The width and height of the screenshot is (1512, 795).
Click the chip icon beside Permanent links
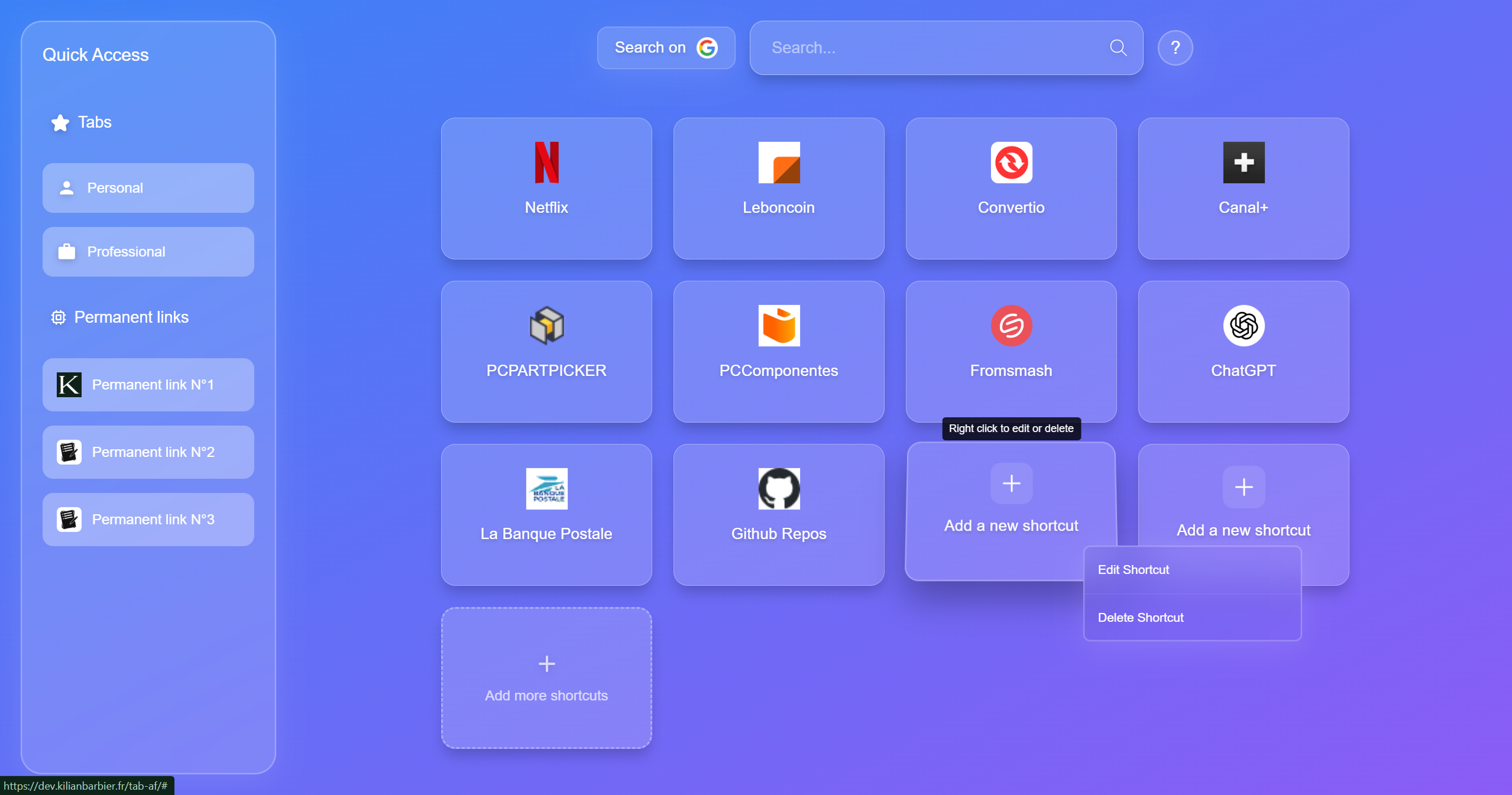[59, 317]
